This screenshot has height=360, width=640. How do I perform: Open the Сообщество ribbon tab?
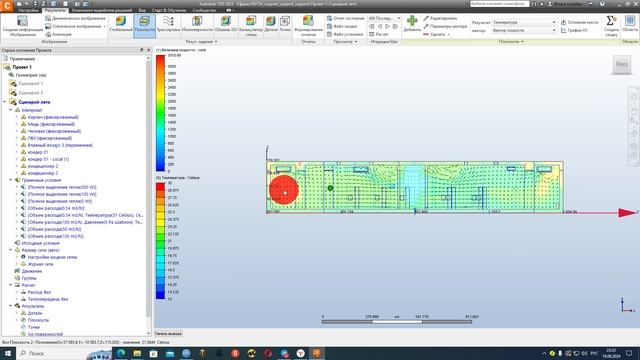click(204, 10)
